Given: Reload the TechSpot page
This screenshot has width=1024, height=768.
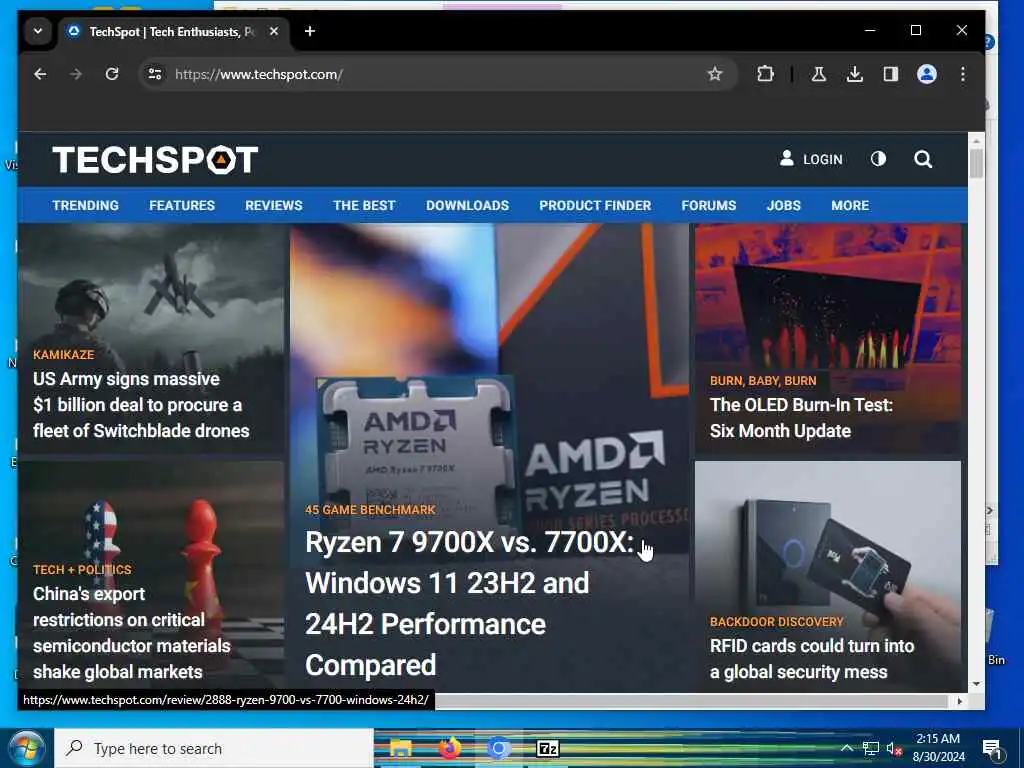Looking at the screenshot, I should [112, 74].
